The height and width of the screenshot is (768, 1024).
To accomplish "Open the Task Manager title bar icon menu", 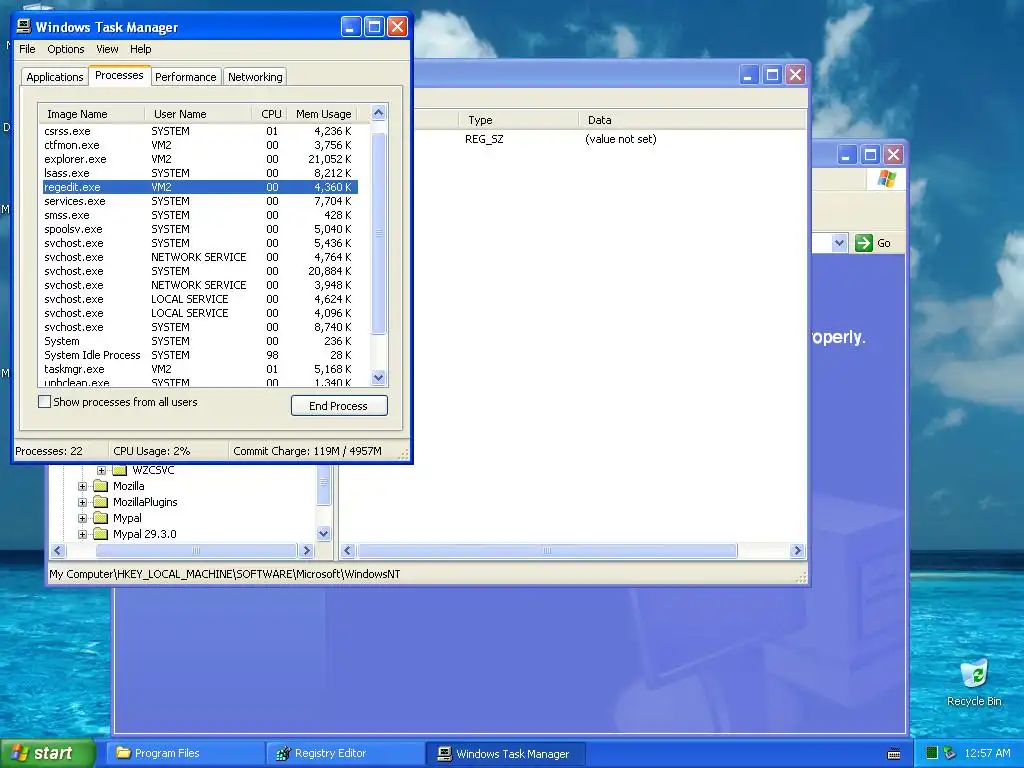I will [24, 26].
